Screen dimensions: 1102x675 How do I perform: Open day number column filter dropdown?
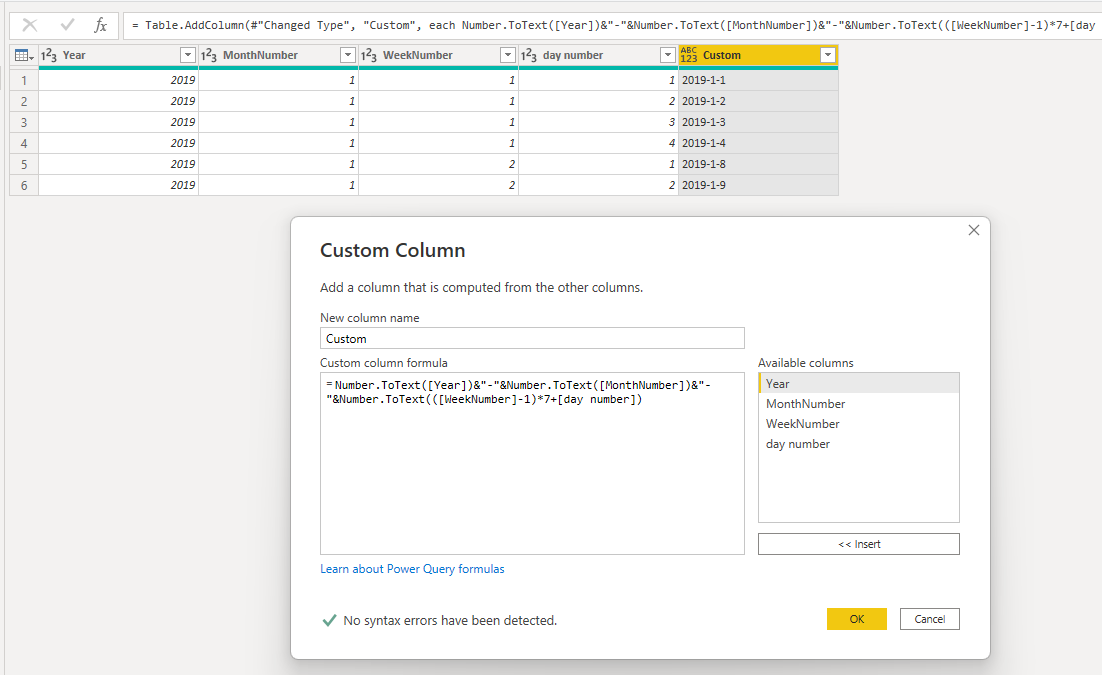[x=668, y=55]
